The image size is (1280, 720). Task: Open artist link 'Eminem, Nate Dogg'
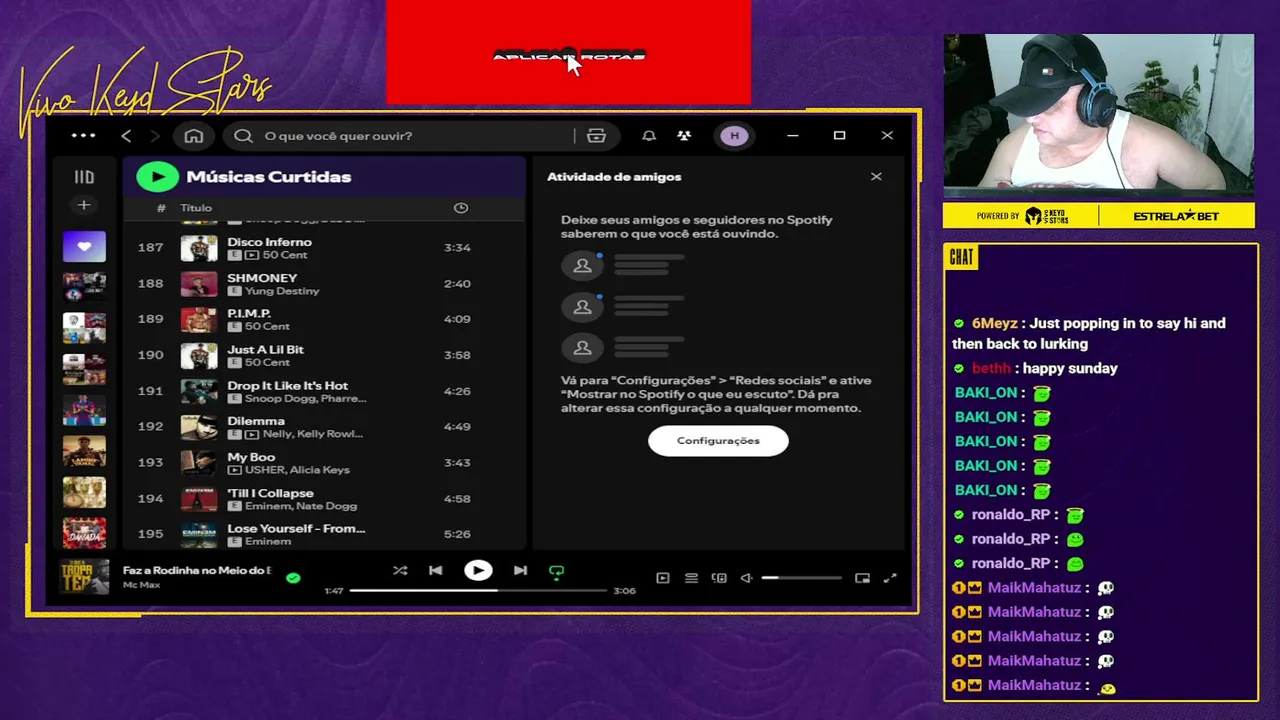[x=299, y=506]
